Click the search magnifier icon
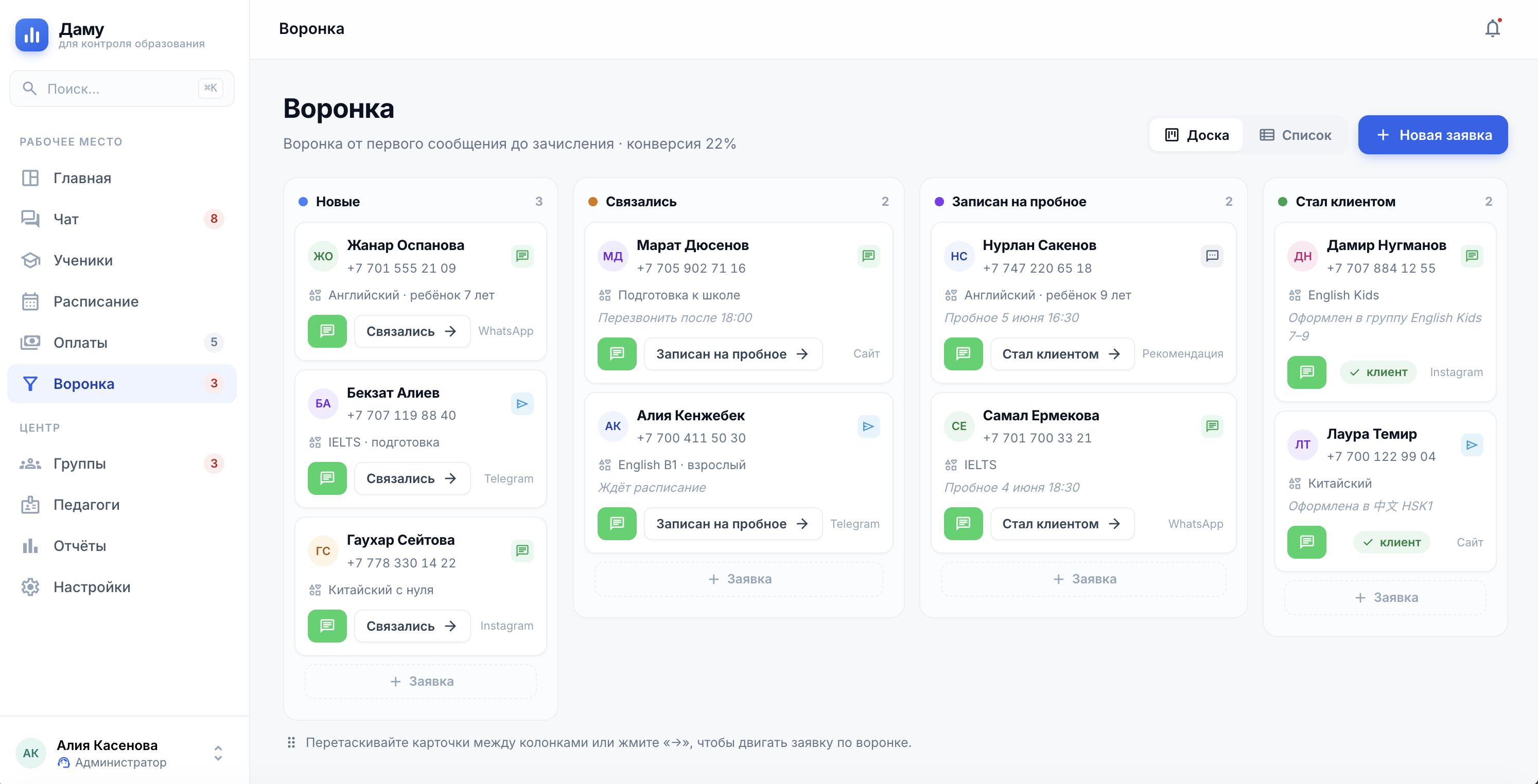 click(29, 88)
